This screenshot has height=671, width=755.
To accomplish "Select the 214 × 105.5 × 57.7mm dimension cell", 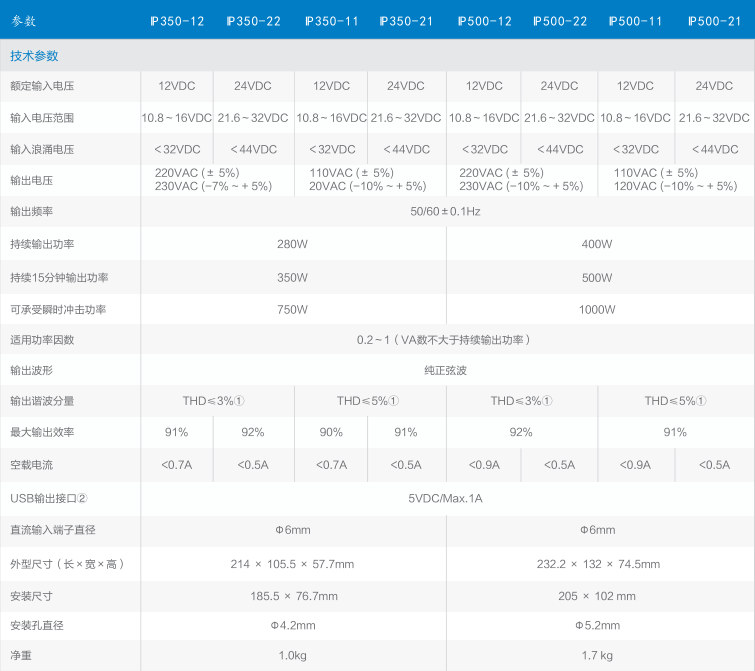I will tap(292, 564).
